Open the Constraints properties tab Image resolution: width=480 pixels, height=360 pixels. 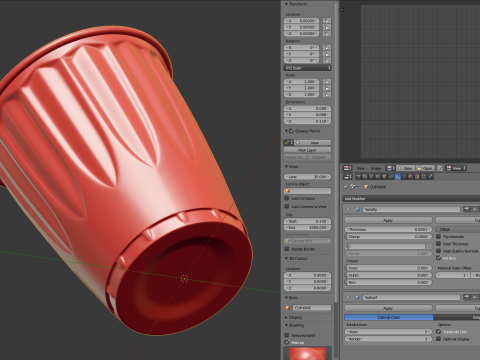391,176
